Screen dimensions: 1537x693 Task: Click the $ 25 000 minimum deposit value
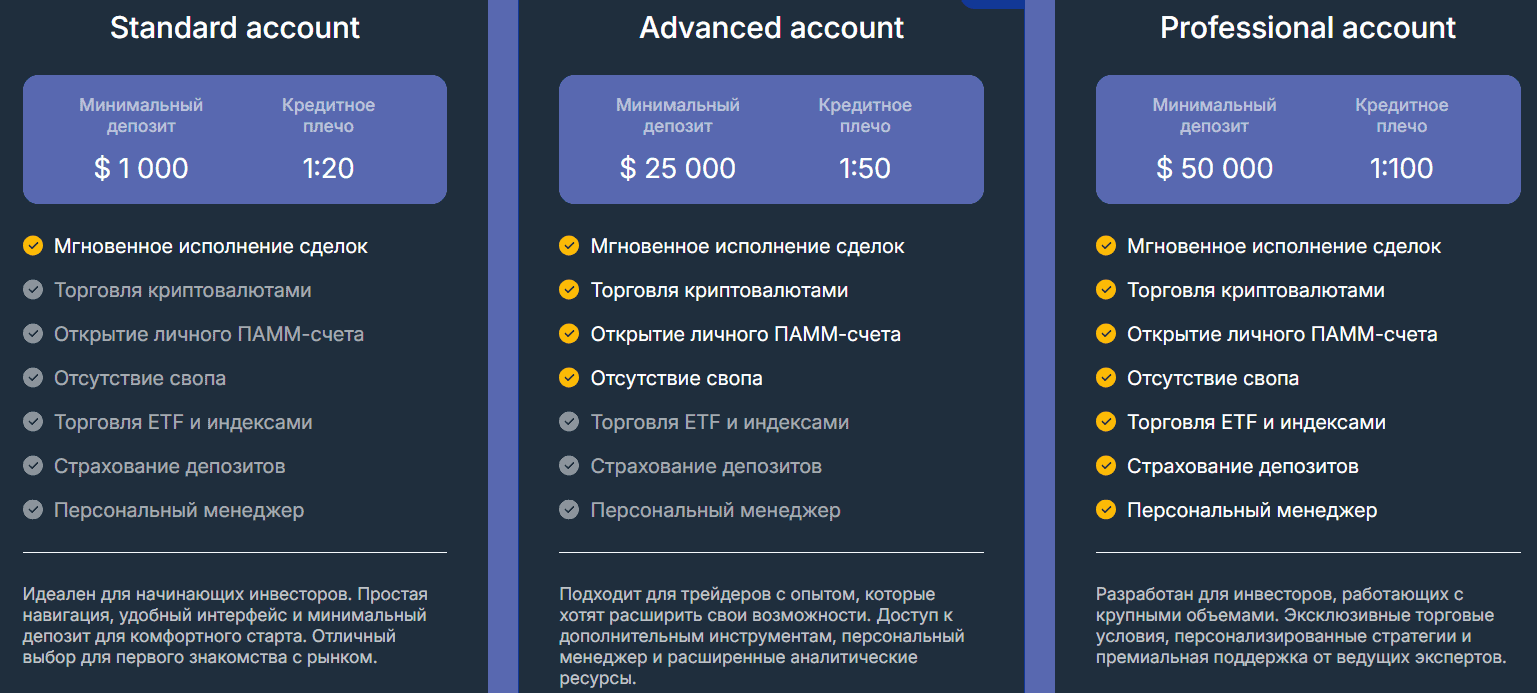tap(679, 168)
